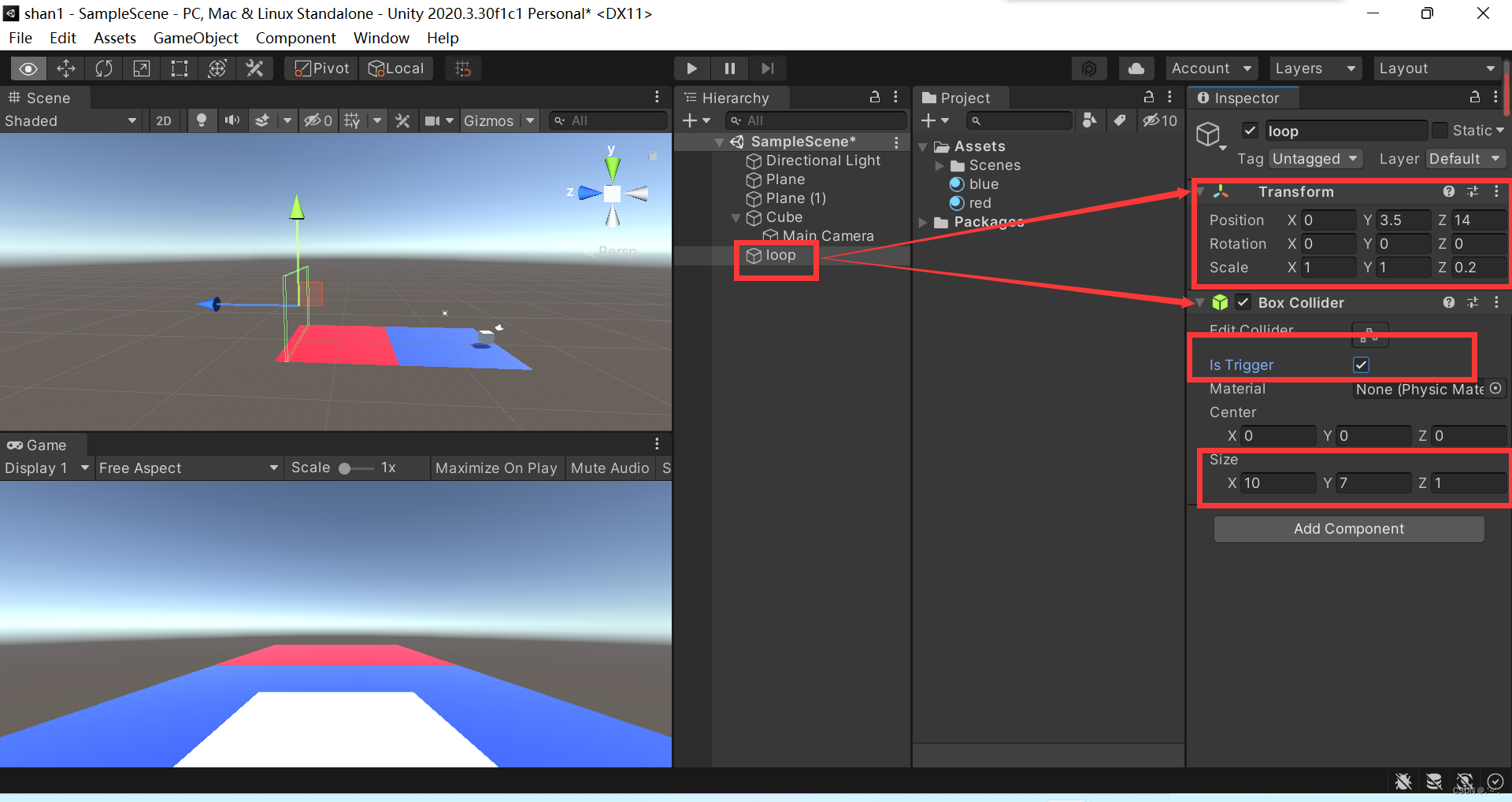Enable the Static checkbox for loop

[1441, 130]
